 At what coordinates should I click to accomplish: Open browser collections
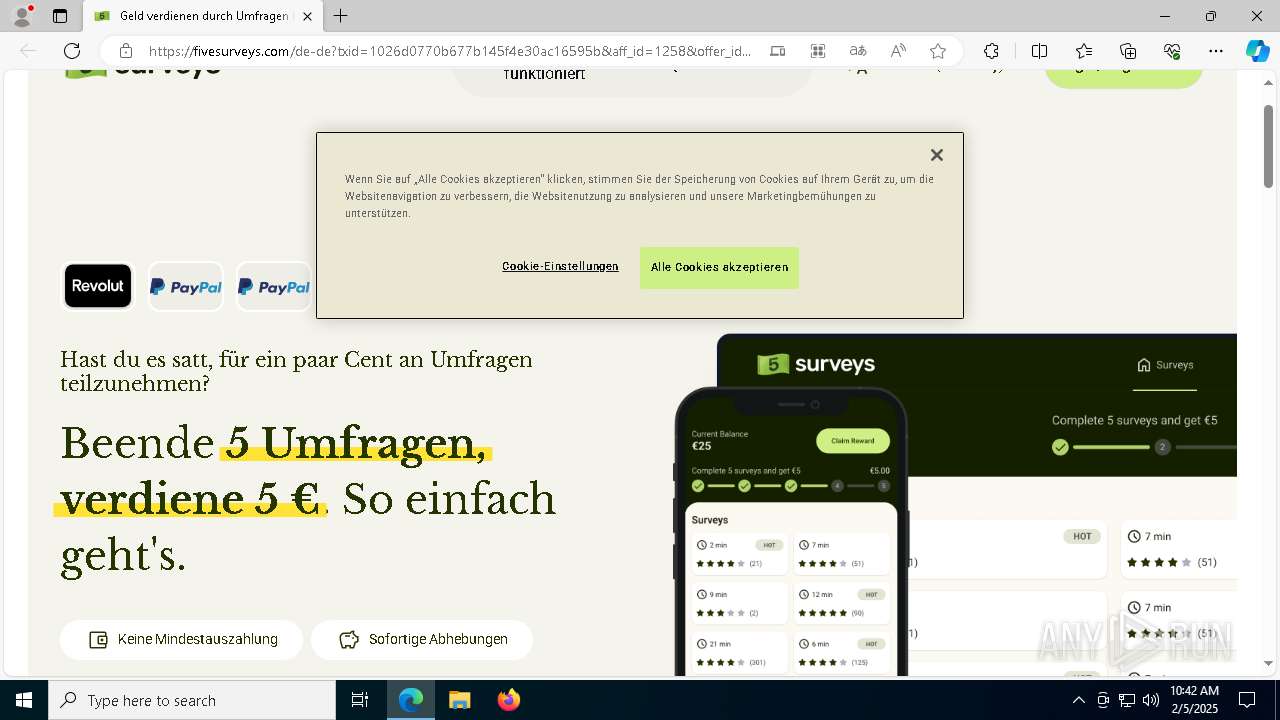1128,51
